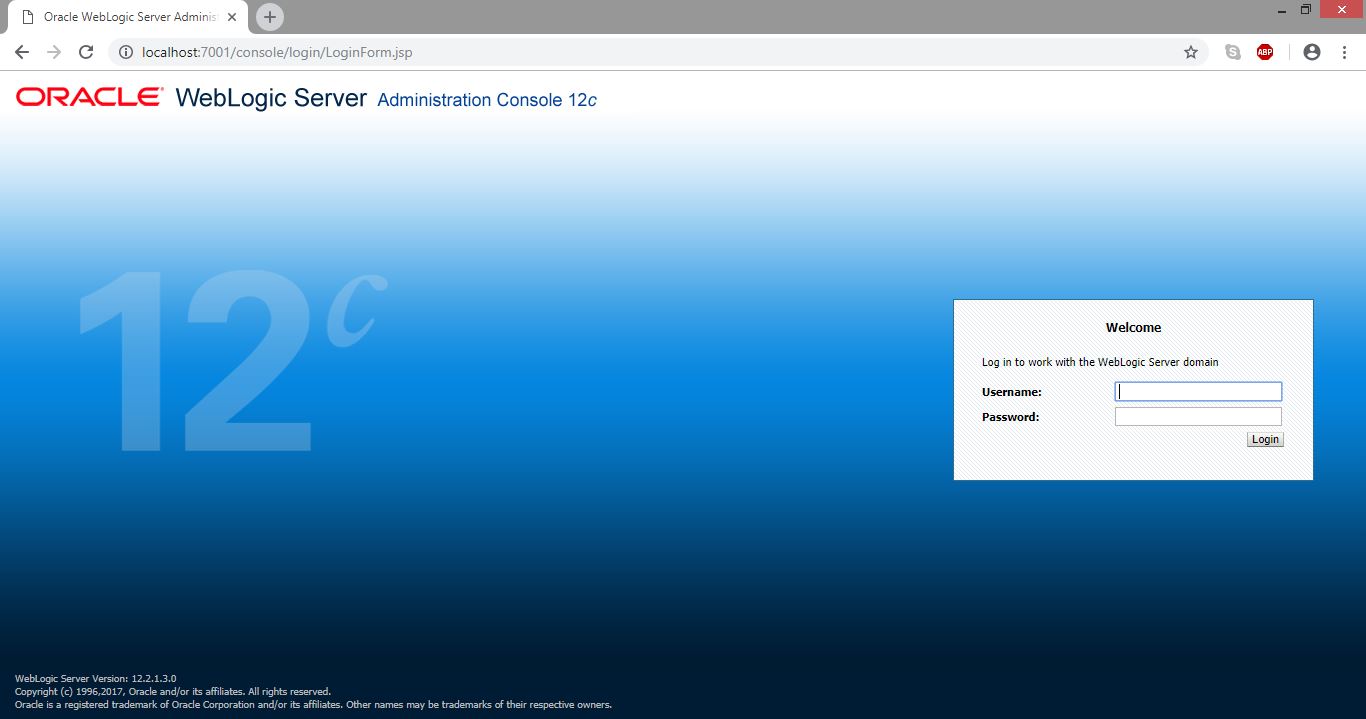
Task: Open the Adblock Plus extension icon
Action: click(1265, 52)
